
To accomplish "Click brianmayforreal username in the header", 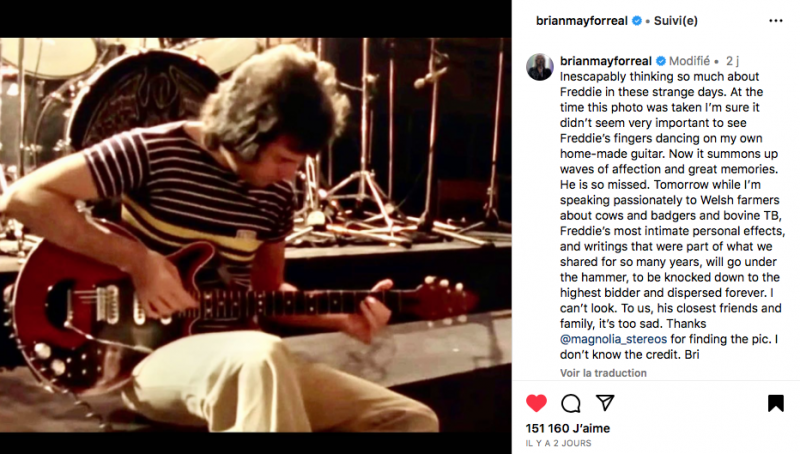I will pos(582,21).
